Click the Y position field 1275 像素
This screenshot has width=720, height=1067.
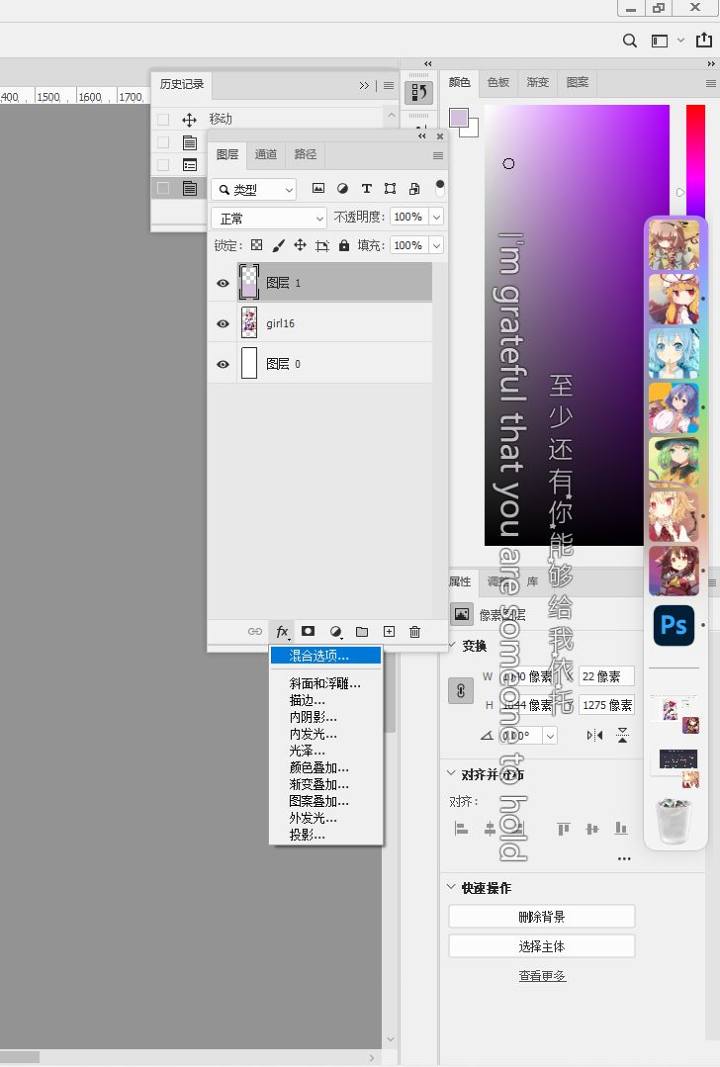coord(607,705)
